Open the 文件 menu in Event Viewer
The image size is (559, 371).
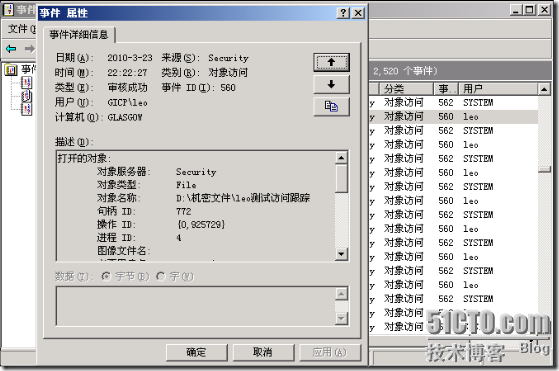[21, 29]
